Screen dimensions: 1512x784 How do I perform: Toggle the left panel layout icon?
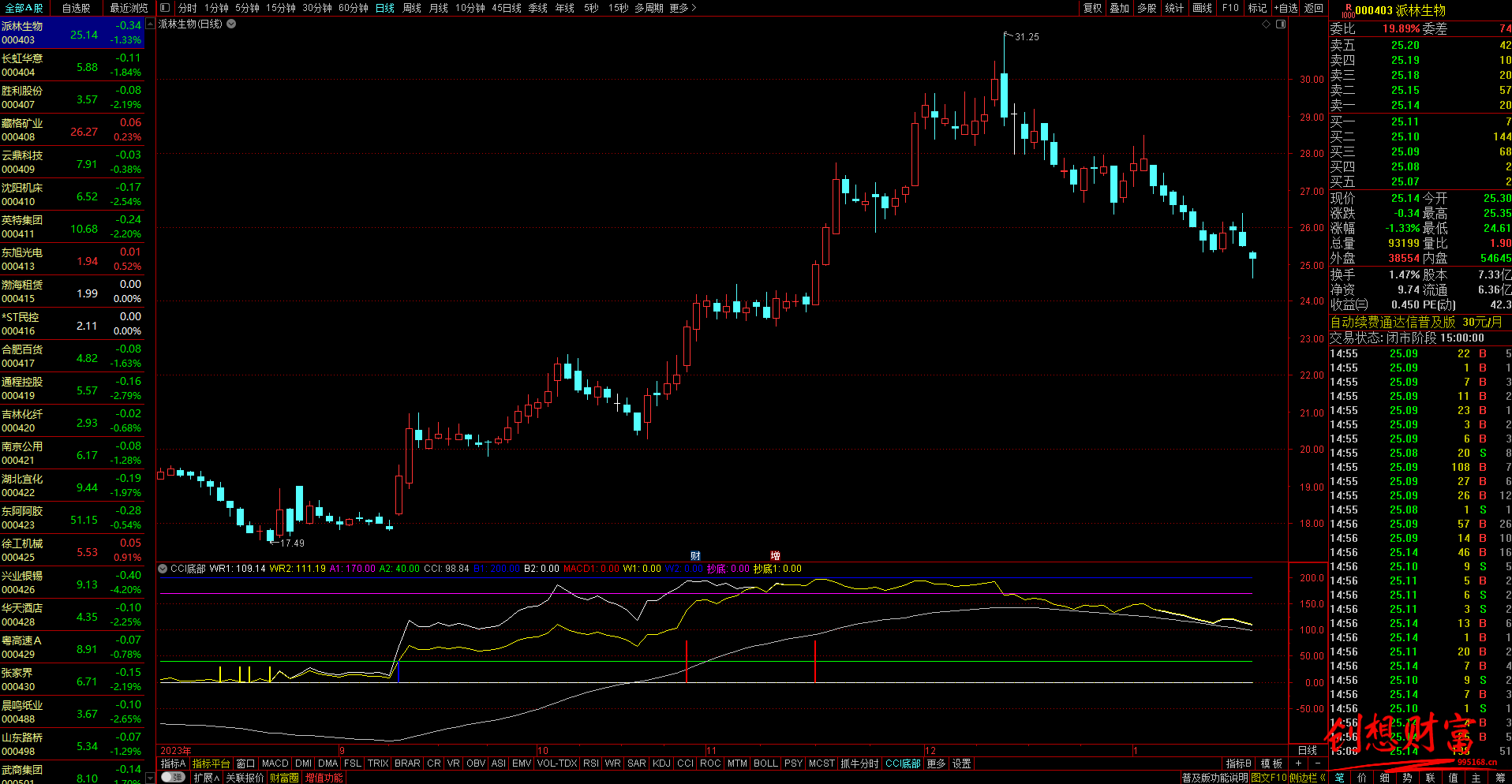pyautogui.click(x=164, y=8)
